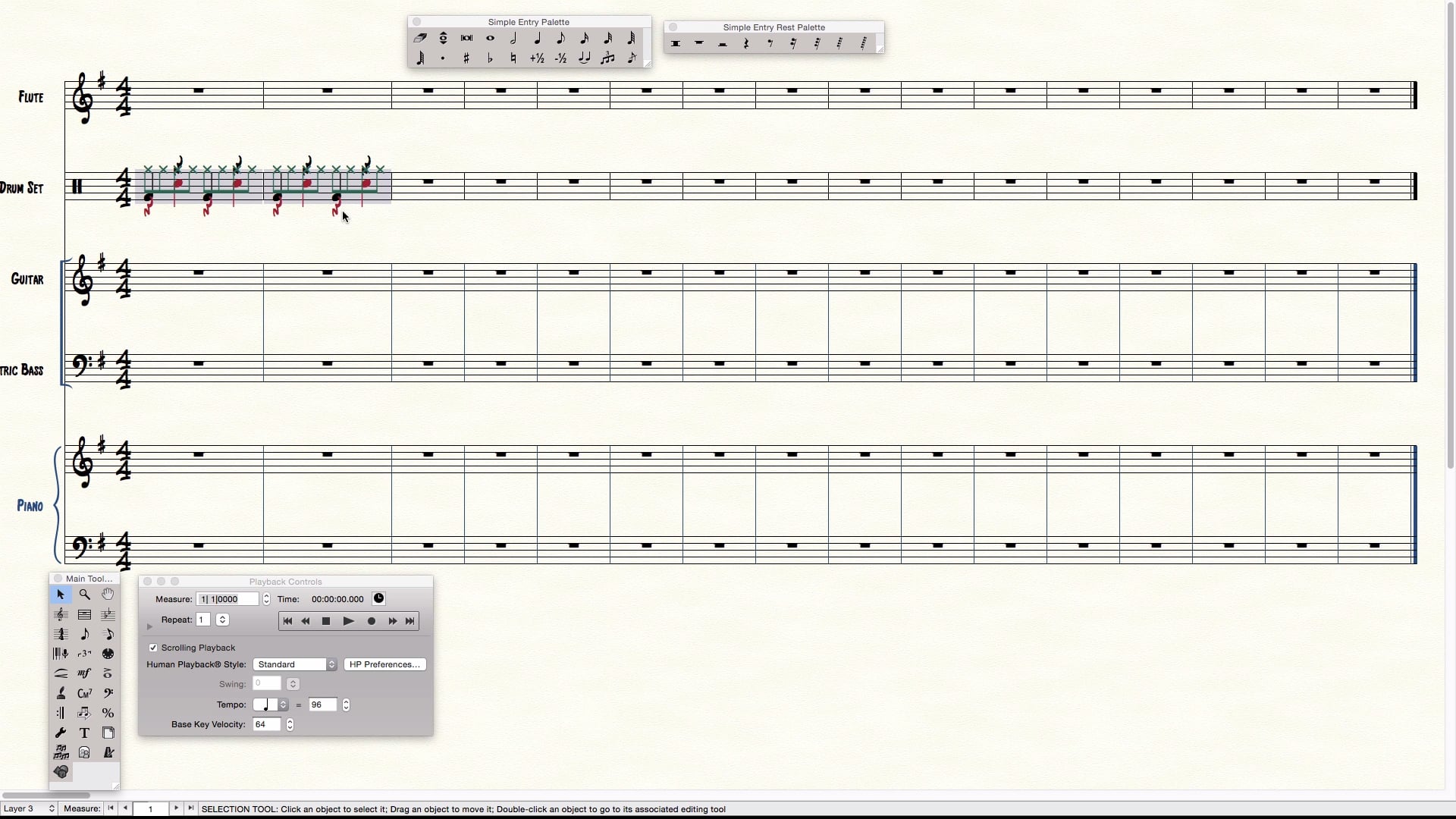
Task: Choose the Chord tool (CM7)
Action: pyautogui.click(x=84, y=693)
